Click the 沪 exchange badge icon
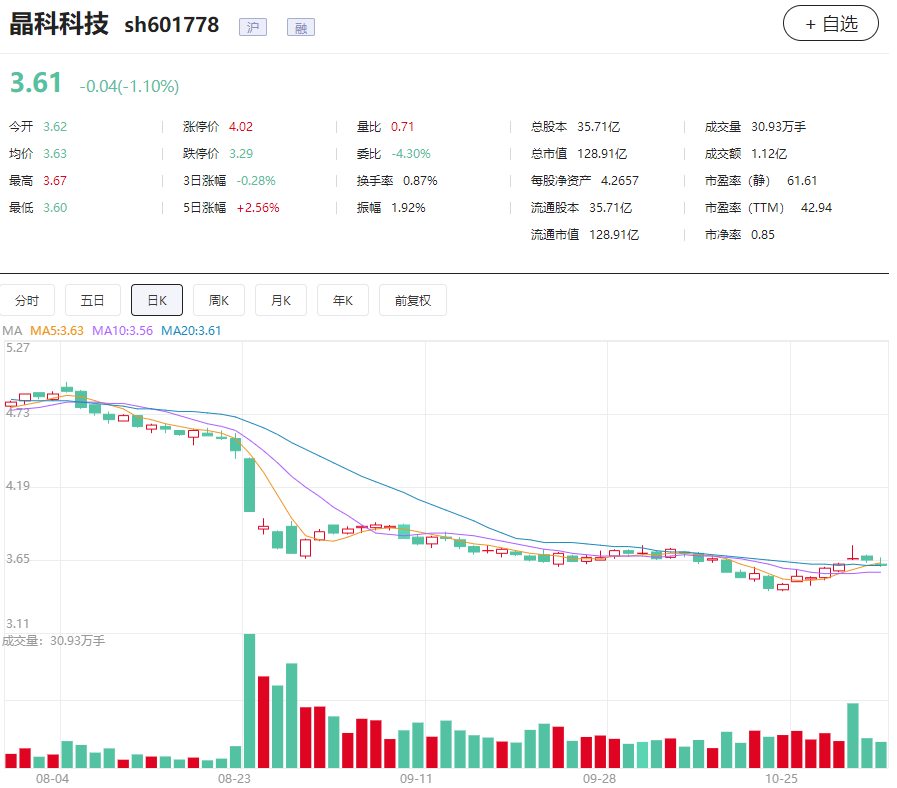The image size is (897, 788). point(253,27)
